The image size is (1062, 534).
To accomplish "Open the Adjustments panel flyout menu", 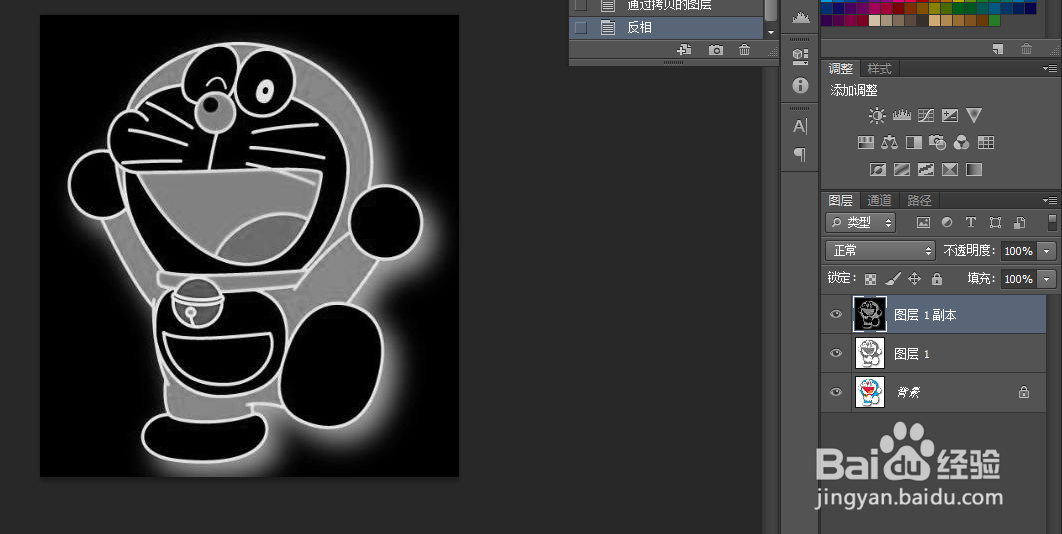I will [x=1050, y=68].
